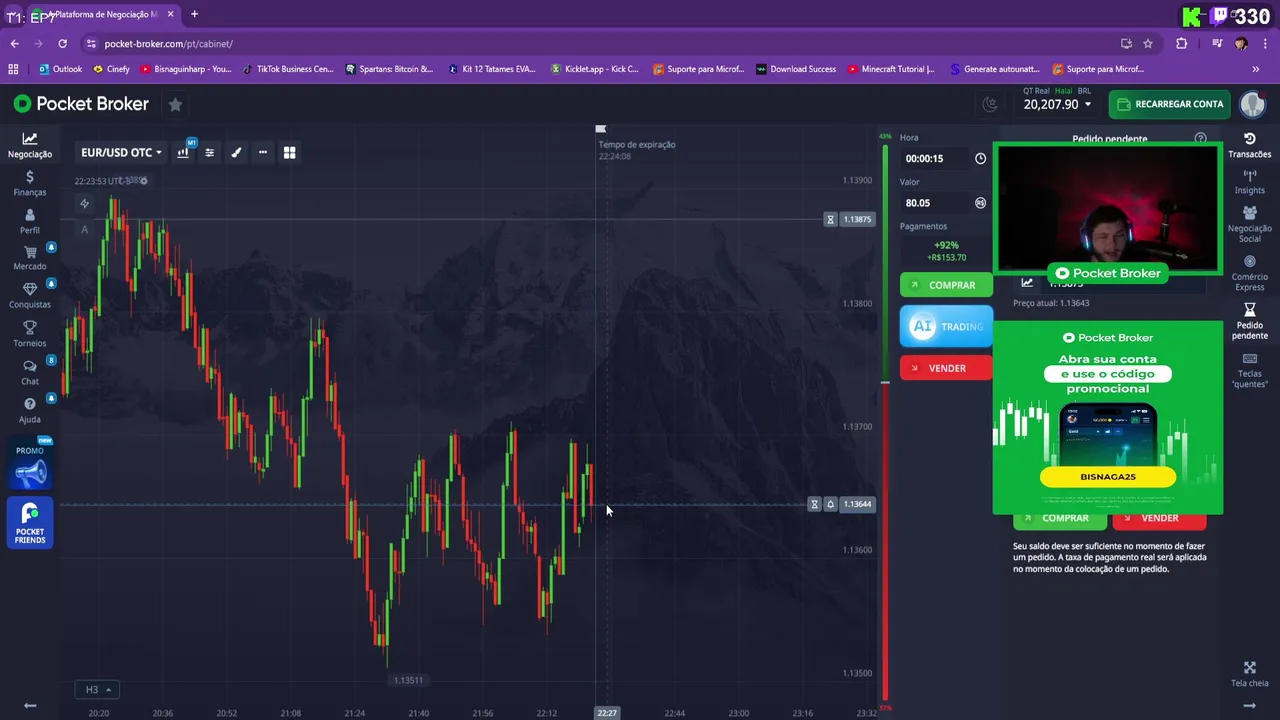Collapse the left sidebar with arrow
This screenshot has height=720, width=1280.
[x=30, y=705]
